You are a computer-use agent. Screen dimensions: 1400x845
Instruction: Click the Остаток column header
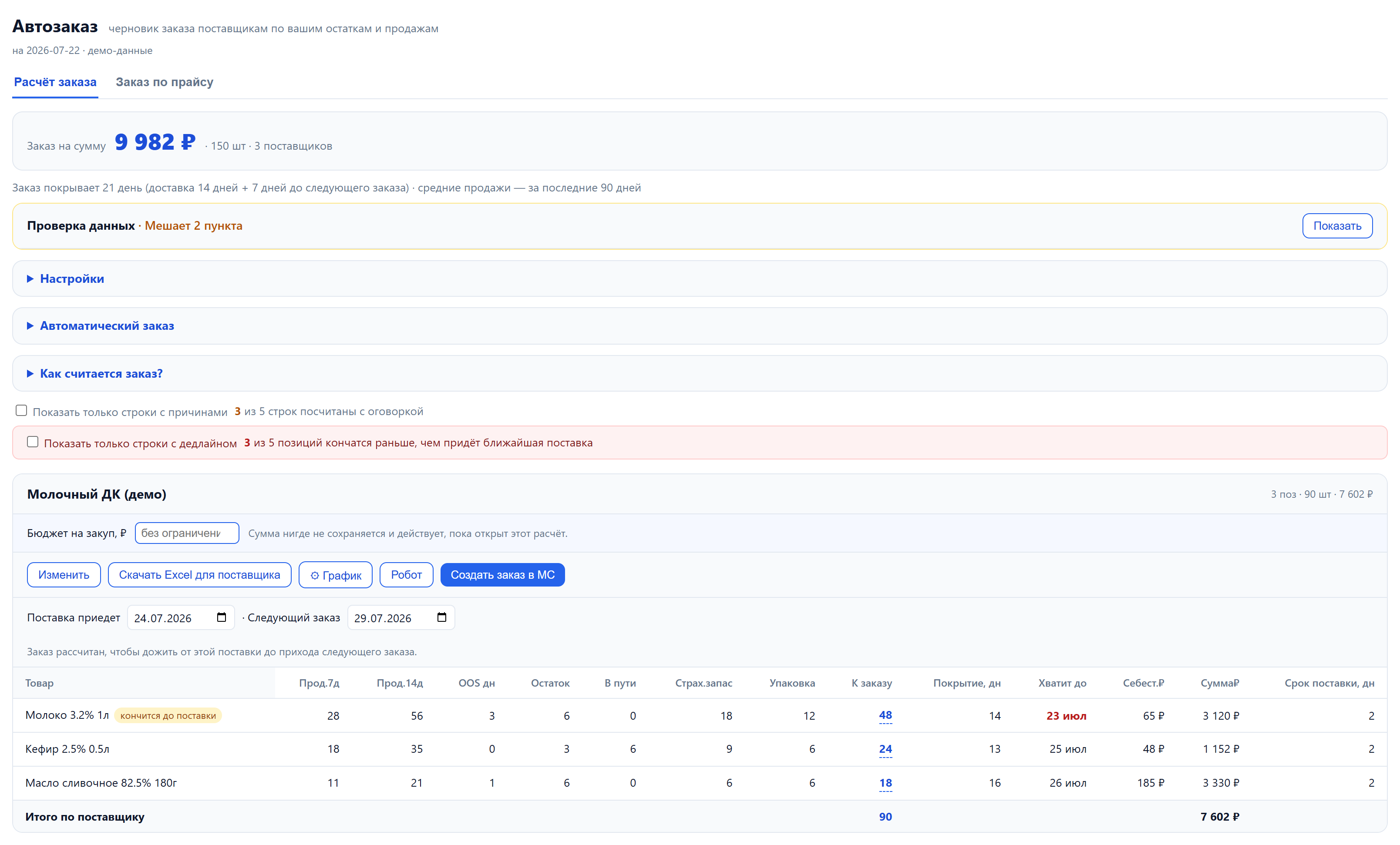click(x=550, y=683)
